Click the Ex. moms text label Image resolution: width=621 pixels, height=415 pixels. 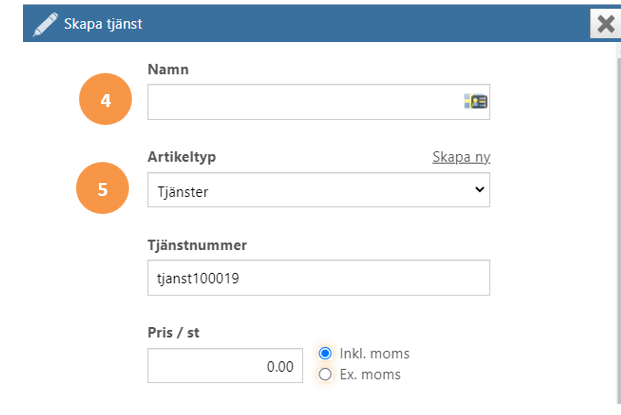[x=370, y=374]
